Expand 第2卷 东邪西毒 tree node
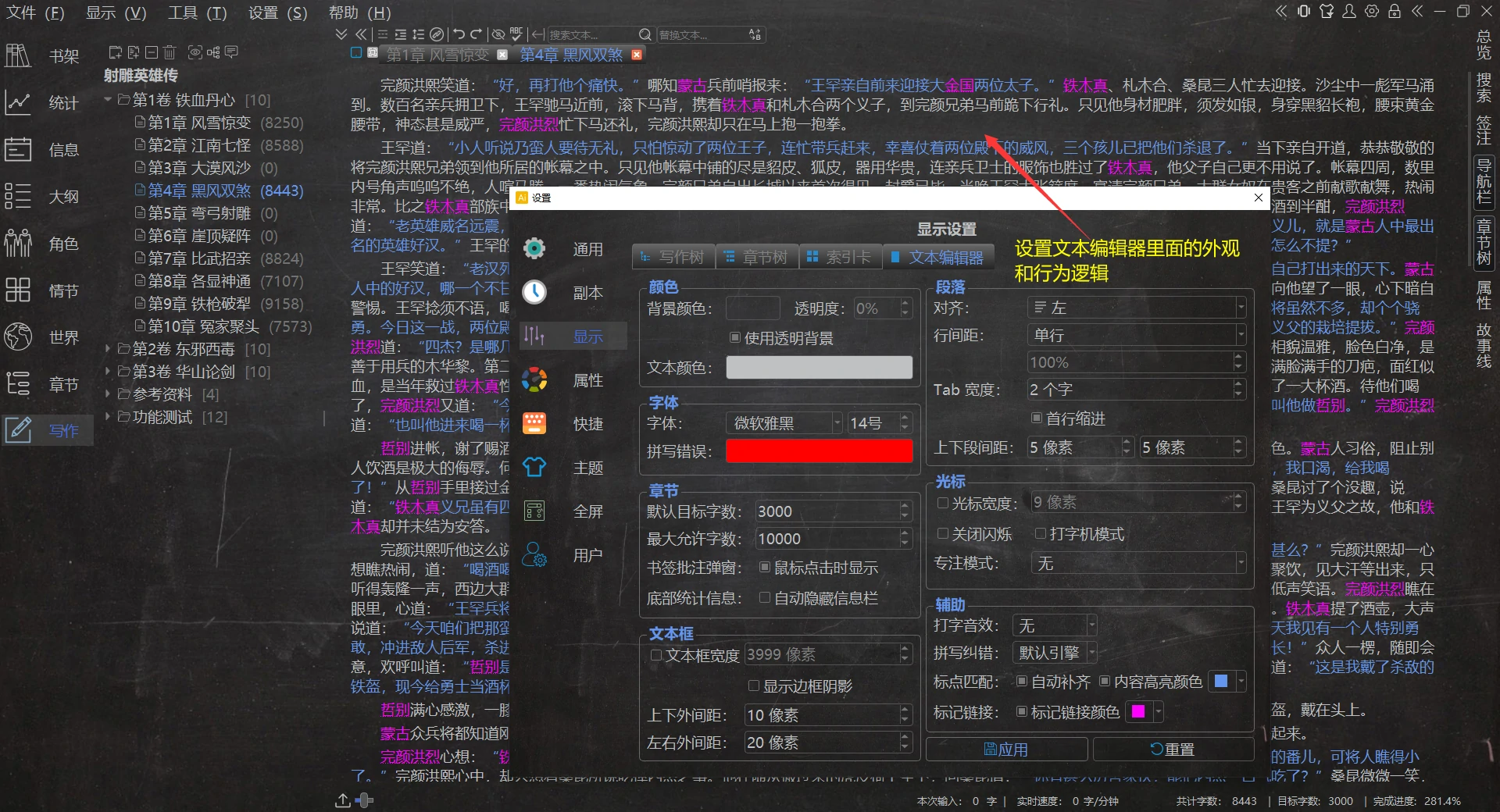 point(108,349)
